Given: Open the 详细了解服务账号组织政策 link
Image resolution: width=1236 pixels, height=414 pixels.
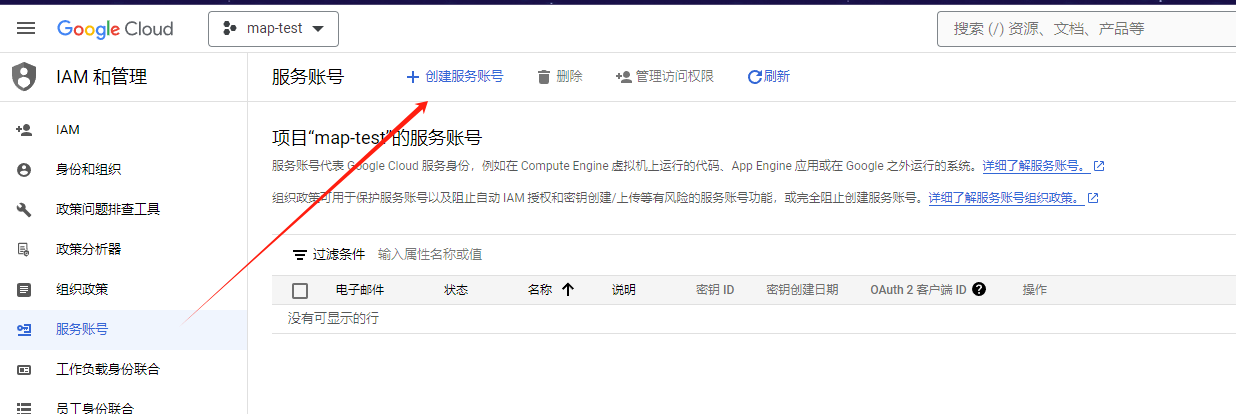Looking at the screenshot, I should point(1004,198).
